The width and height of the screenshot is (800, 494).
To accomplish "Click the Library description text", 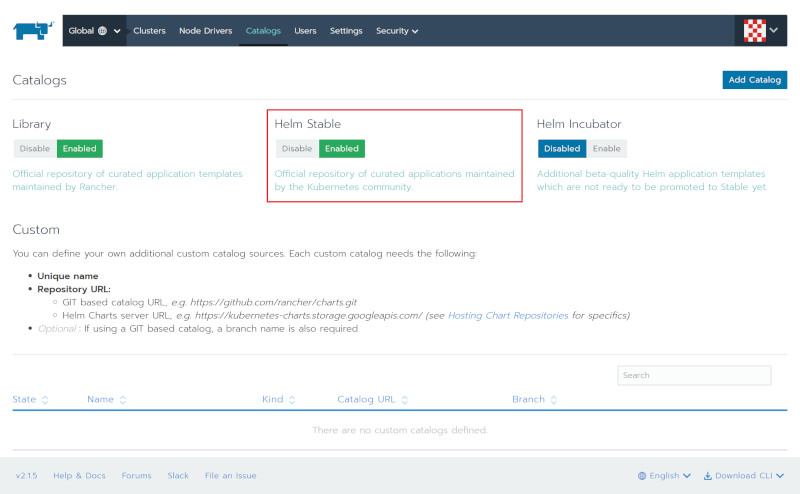I will tap(128, 180).
